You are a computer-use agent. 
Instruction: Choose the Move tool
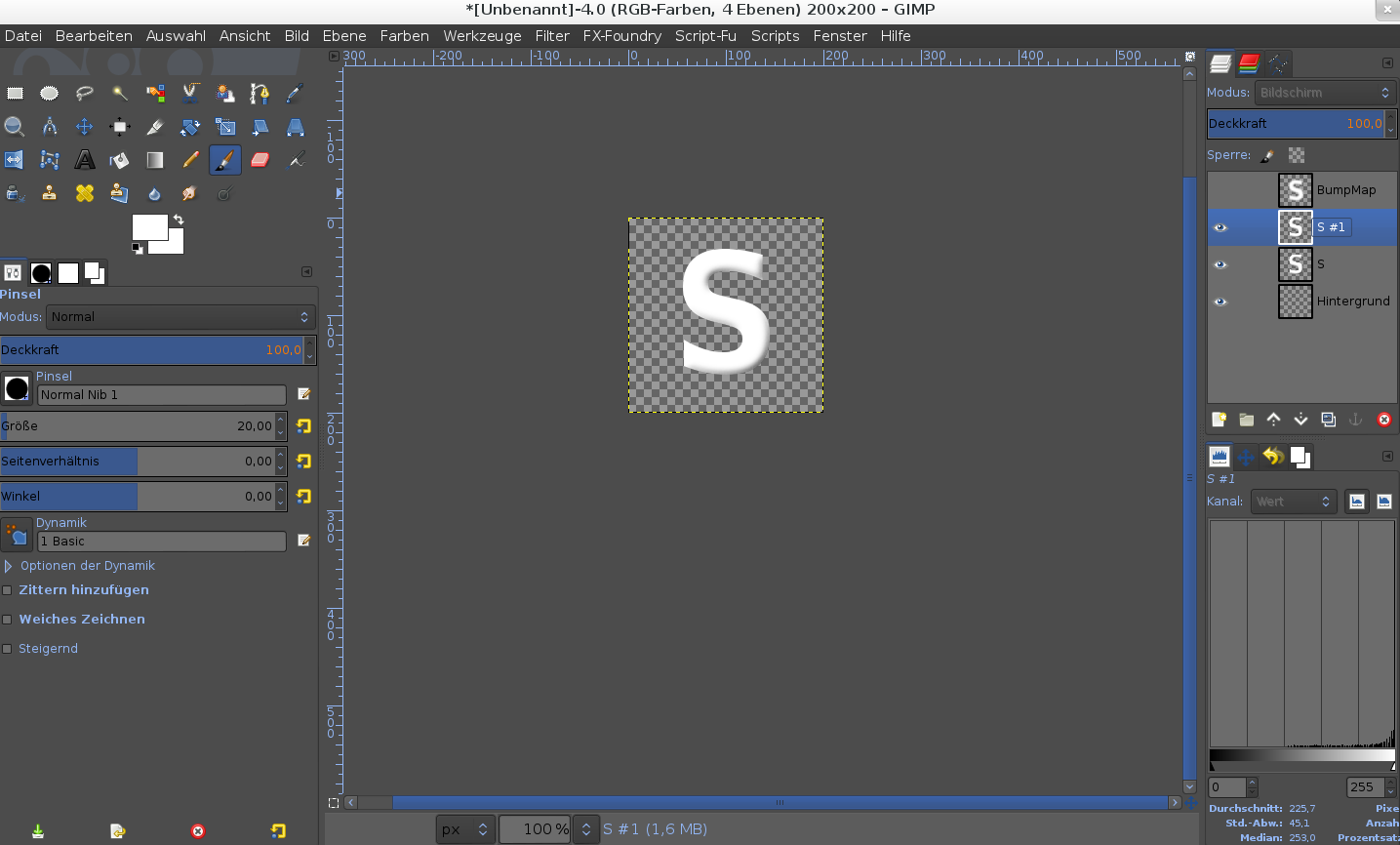[x=85, y=127]
